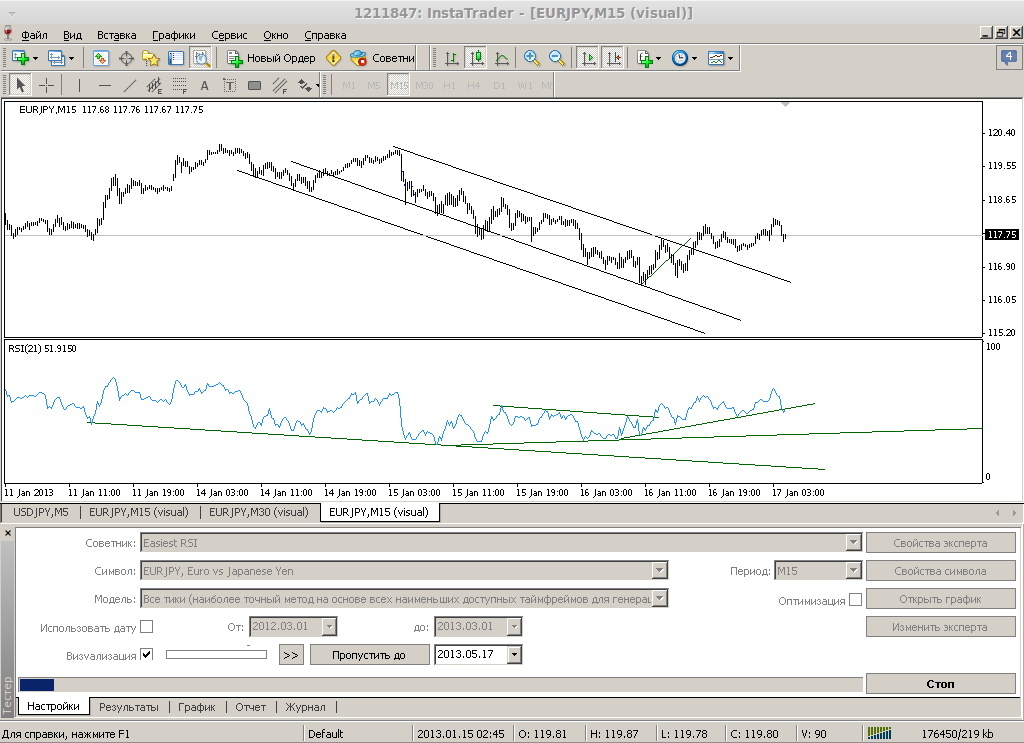
Task: Zoom in on the chart
Action: 532,58
